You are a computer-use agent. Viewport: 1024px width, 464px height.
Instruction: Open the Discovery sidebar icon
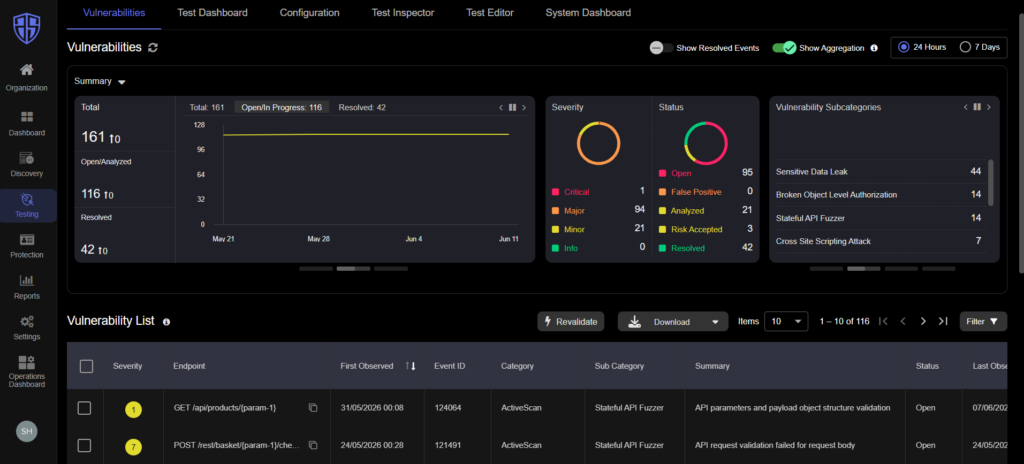pos(27,158)
